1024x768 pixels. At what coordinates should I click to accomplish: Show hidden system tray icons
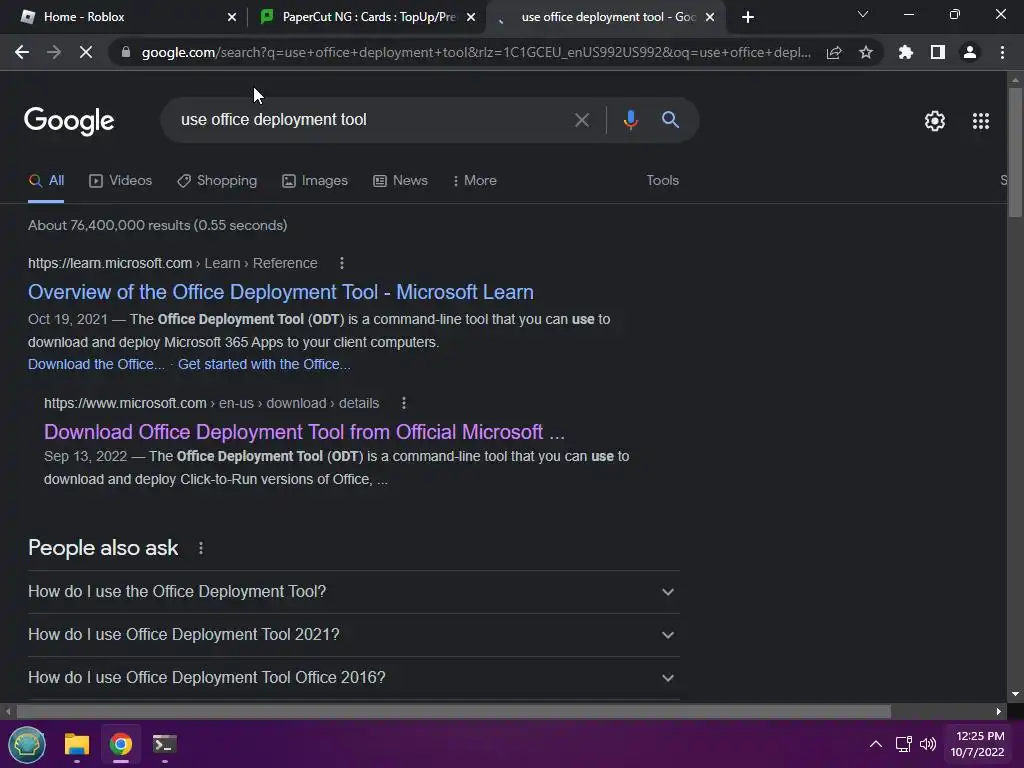(x=876, y=744)
